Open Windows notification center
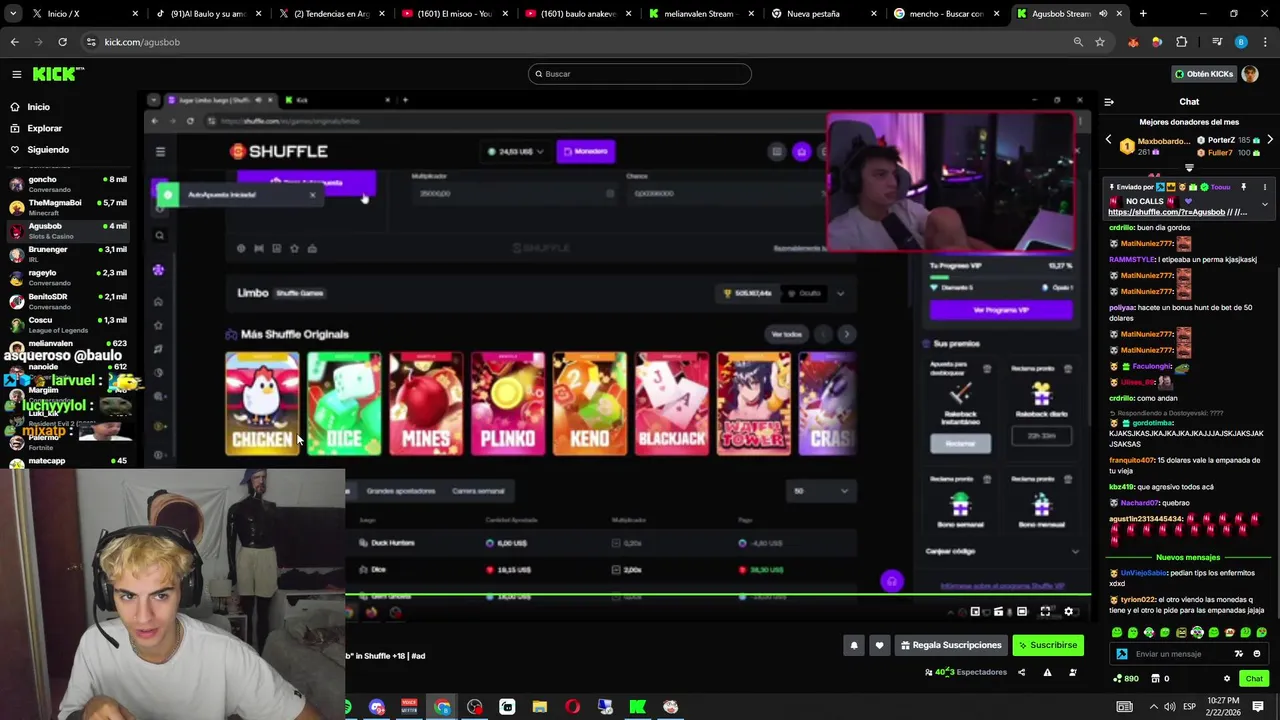1280x720 pixels. click(1258, 707)
